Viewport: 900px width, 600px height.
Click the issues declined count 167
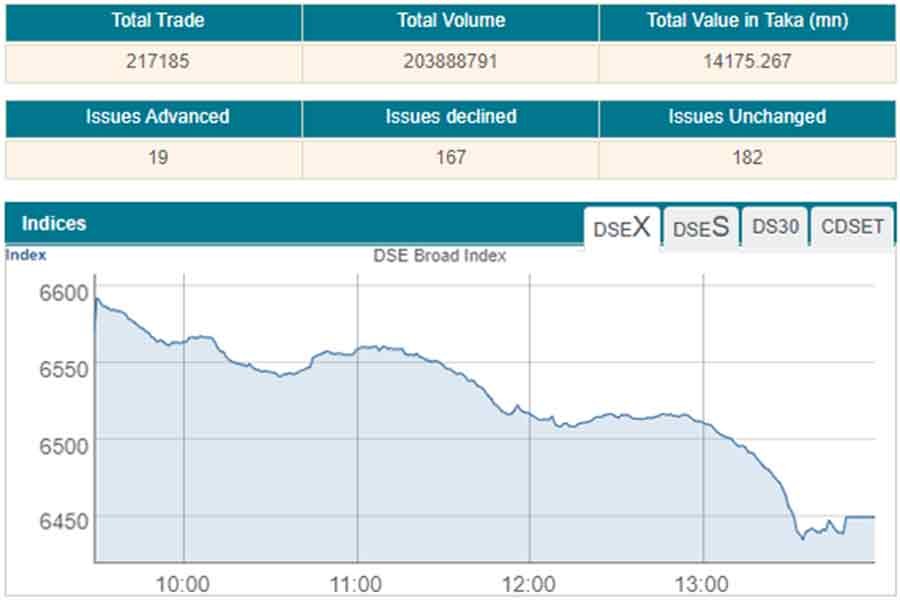coord(450,157)
